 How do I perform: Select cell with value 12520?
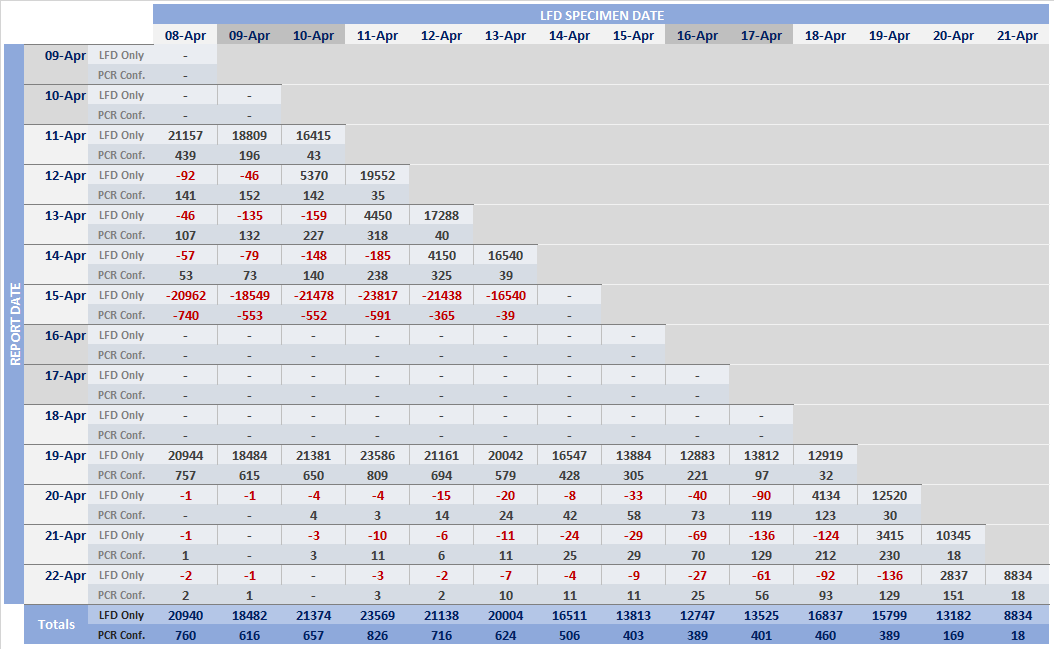[x=889, y=496]
